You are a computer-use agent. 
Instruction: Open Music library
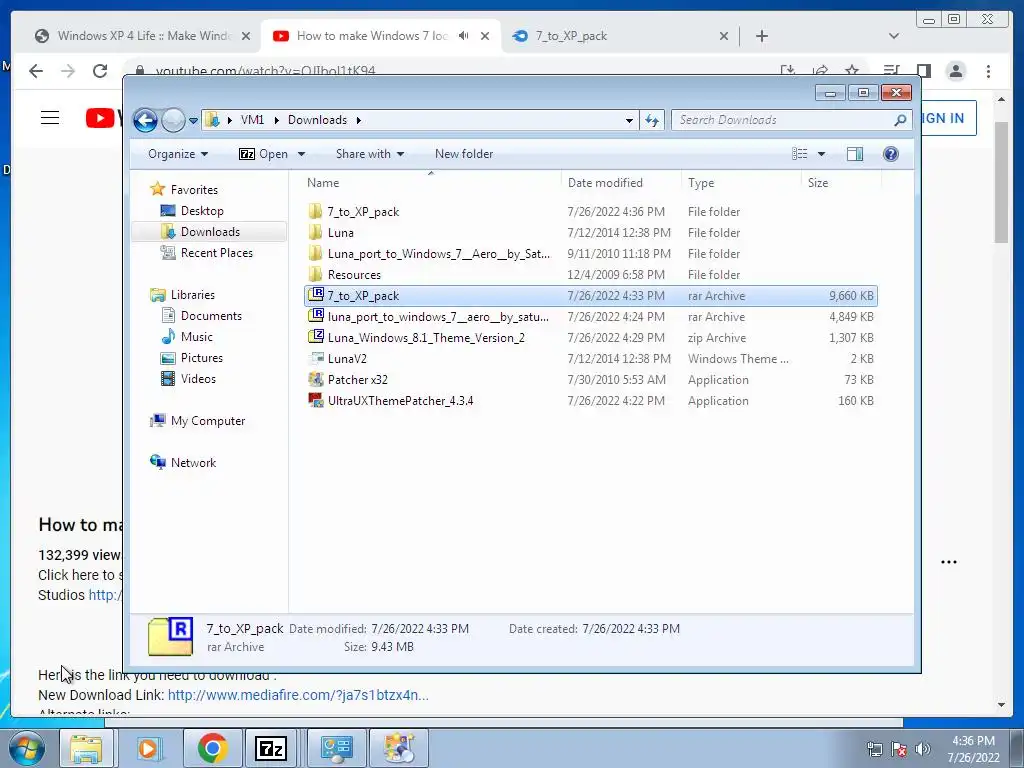[197, 337]
